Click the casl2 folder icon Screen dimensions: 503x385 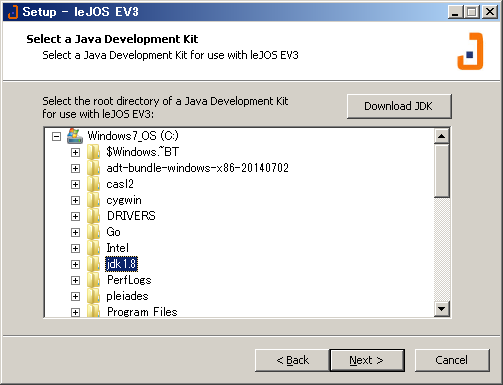pos(93,184)
